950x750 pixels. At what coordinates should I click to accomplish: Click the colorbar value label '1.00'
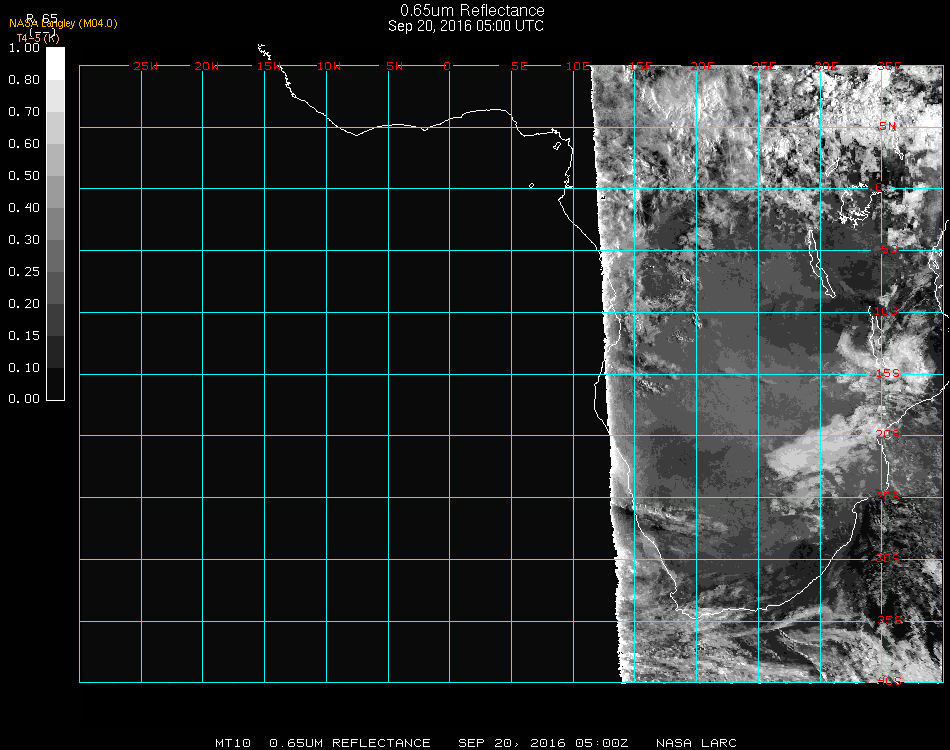click(x=24, y=47)
